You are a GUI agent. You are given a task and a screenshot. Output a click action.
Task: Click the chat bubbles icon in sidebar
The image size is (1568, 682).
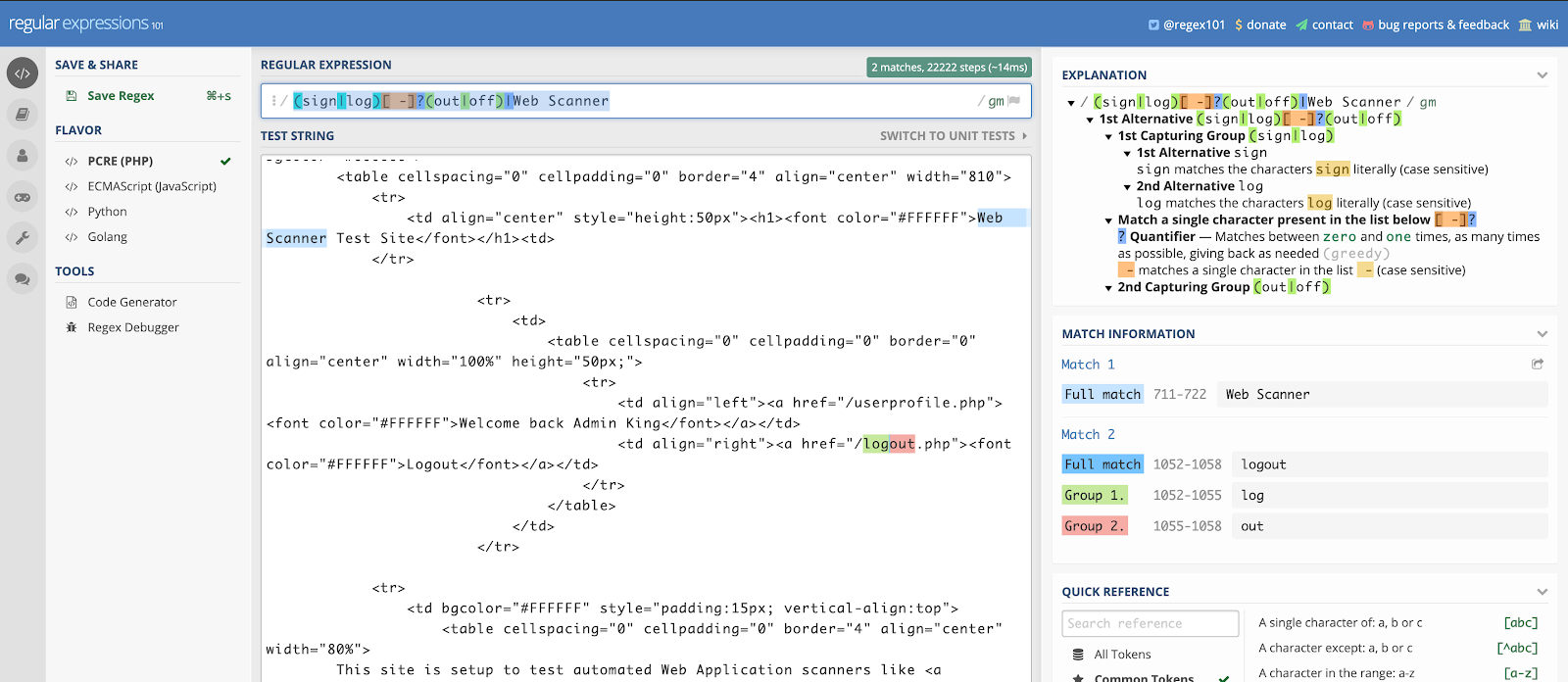(x=23, y=279)
